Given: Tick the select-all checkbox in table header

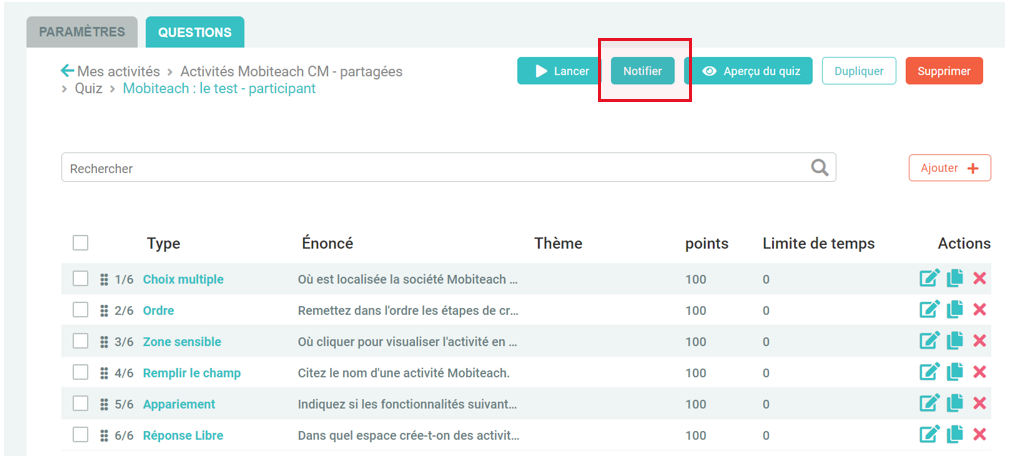Looking at the screenshot, I should click(x=81, y=243).
